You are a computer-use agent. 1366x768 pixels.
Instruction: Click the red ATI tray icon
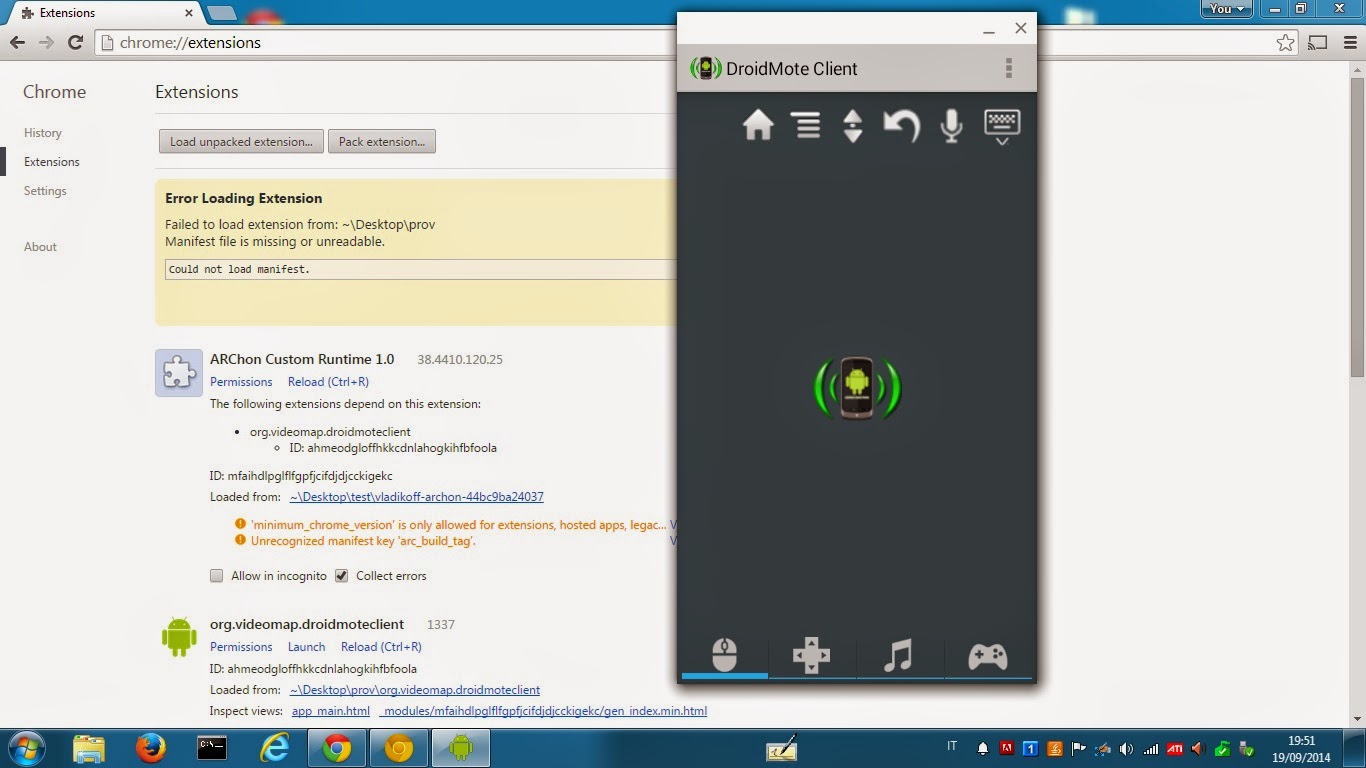[1175, 748]
